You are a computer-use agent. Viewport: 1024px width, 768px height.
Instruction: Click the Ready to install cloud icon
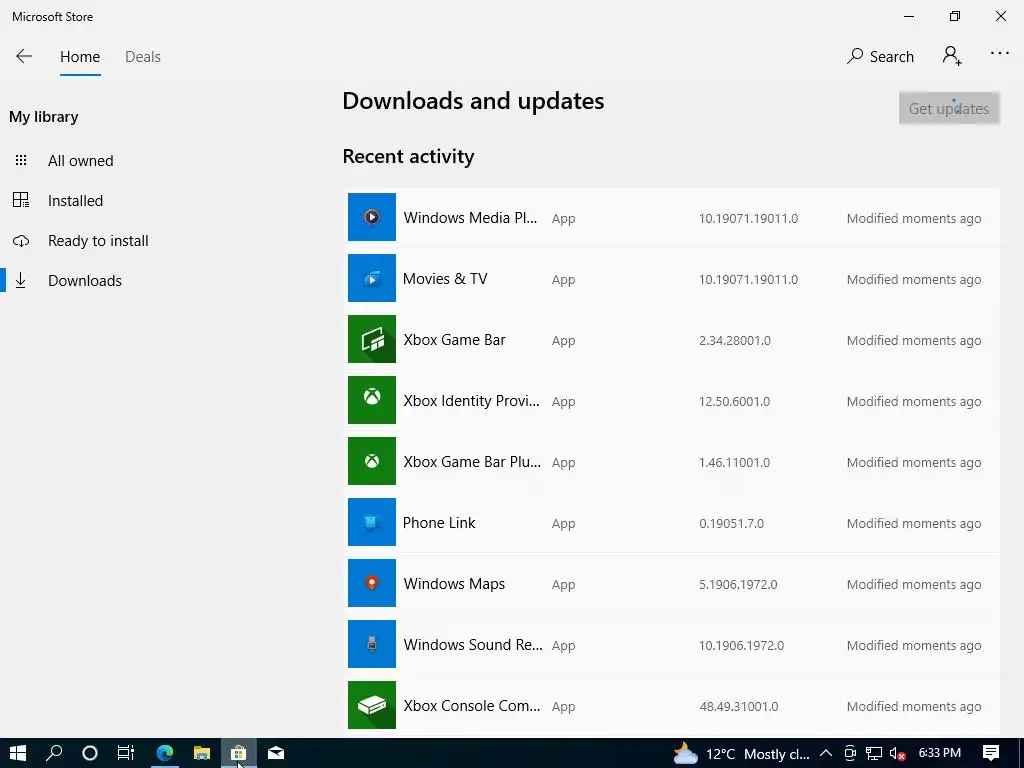[x=21, y=241]
